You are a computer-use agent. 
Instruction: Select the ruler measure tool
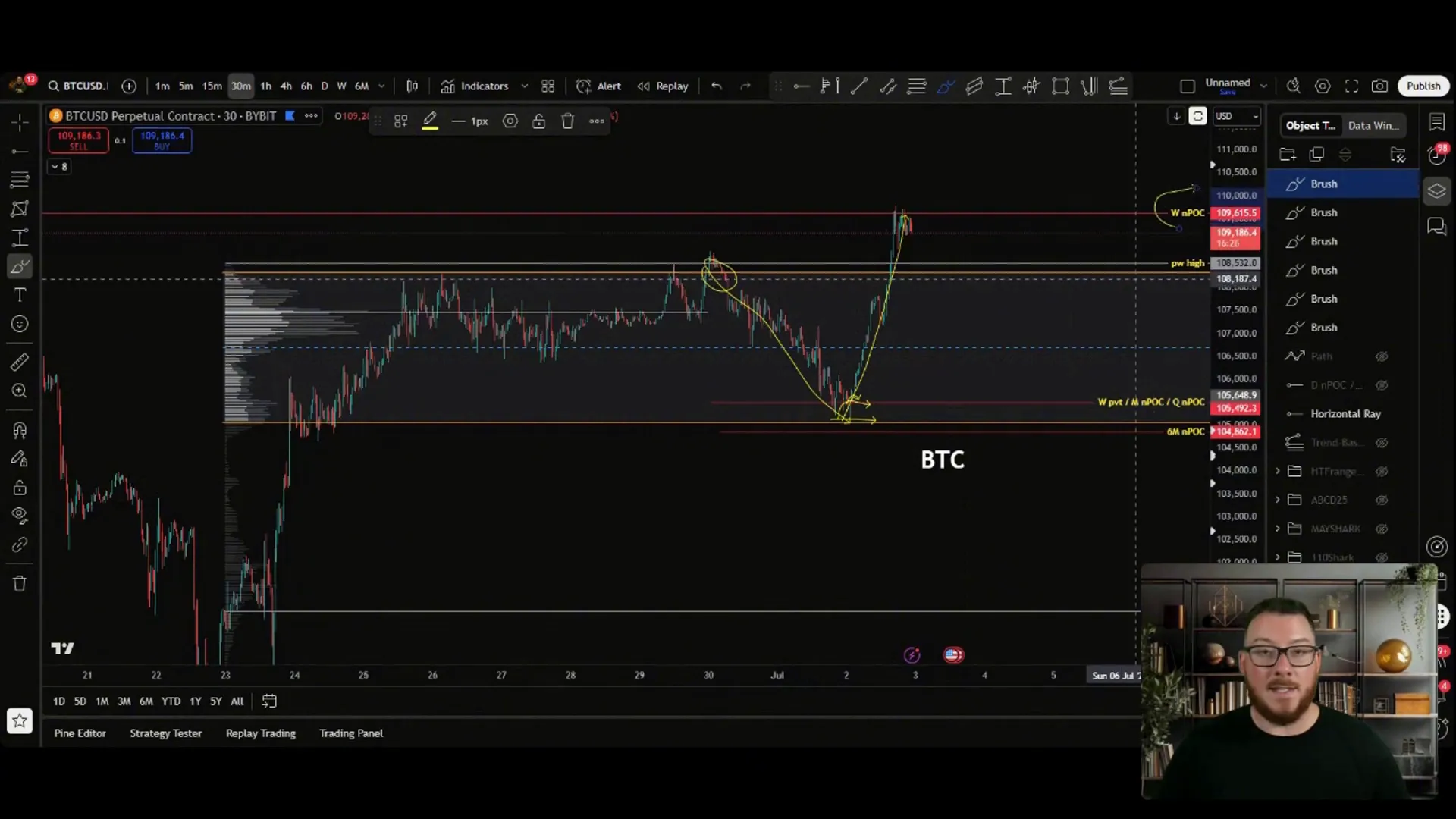[20, 362]
